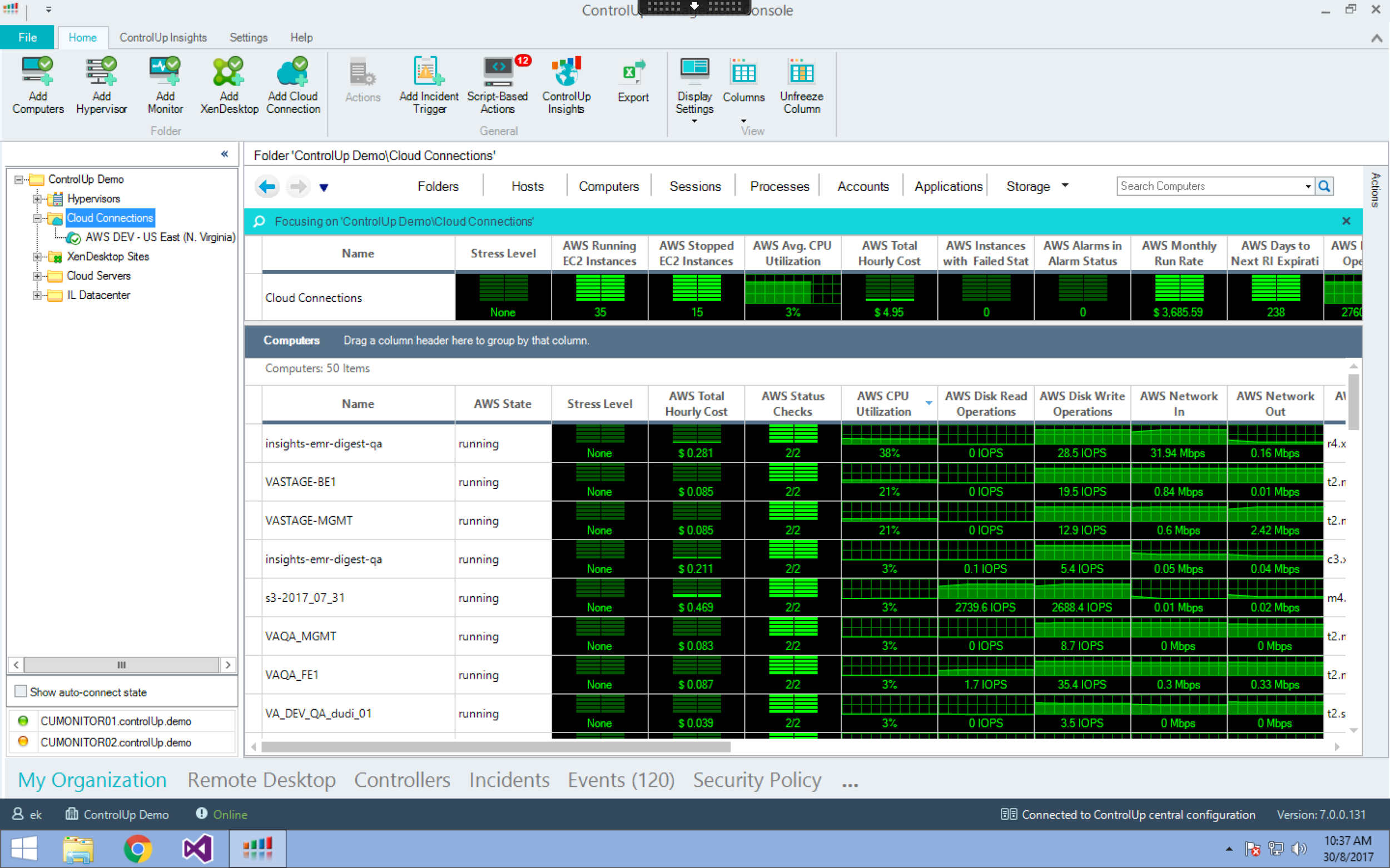The height and width of the screenshot is (868, 1390).
Task: Open the Controllers section
Action: pyautogui.click(x=402, y=780)
